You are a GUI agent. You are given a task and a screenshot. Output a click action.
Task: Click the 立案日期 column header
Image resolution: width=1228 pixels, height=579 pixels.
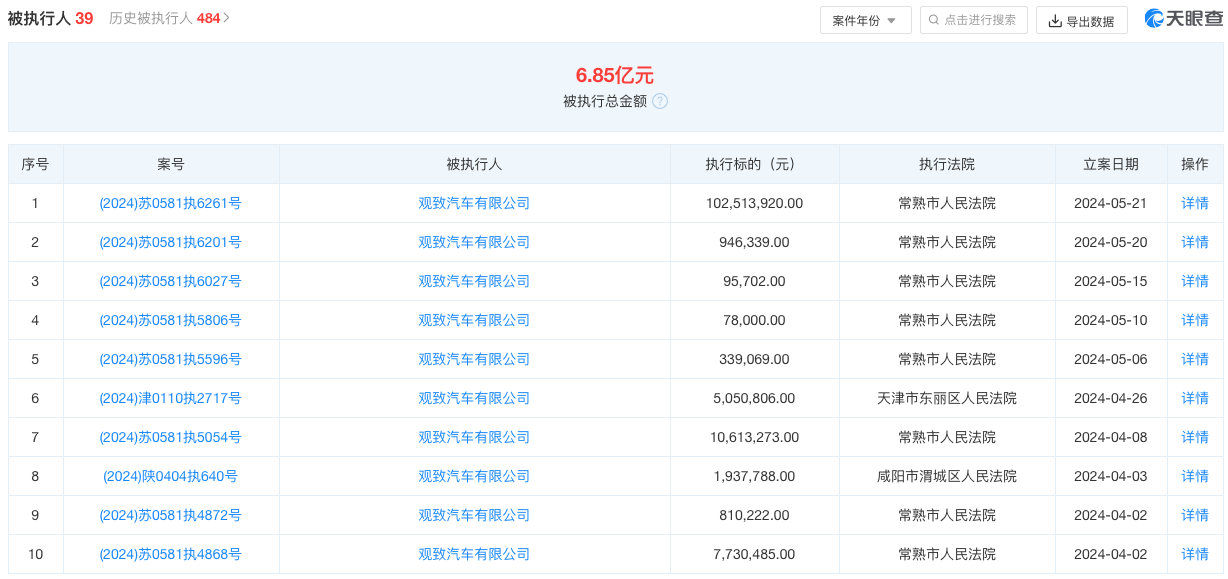click(x=1110, y=164)
